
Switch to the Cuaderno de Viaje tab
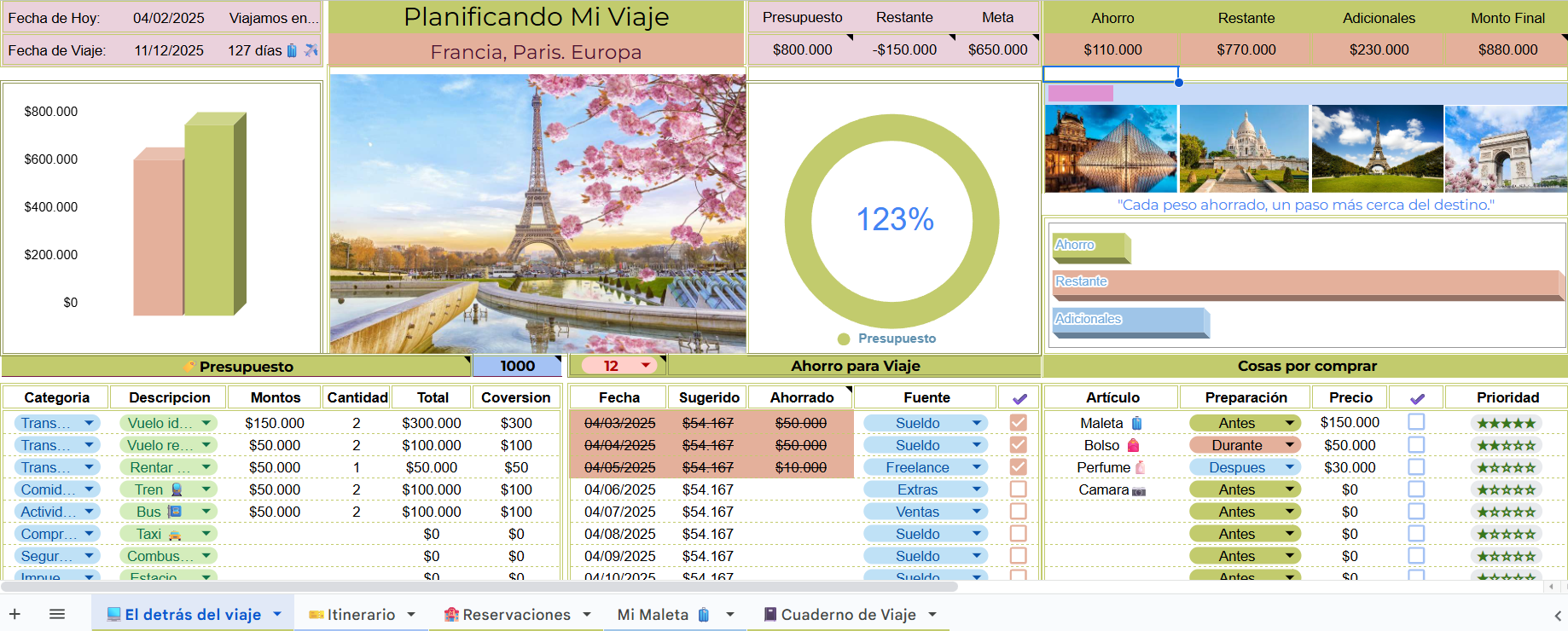[x=848, y=614]
